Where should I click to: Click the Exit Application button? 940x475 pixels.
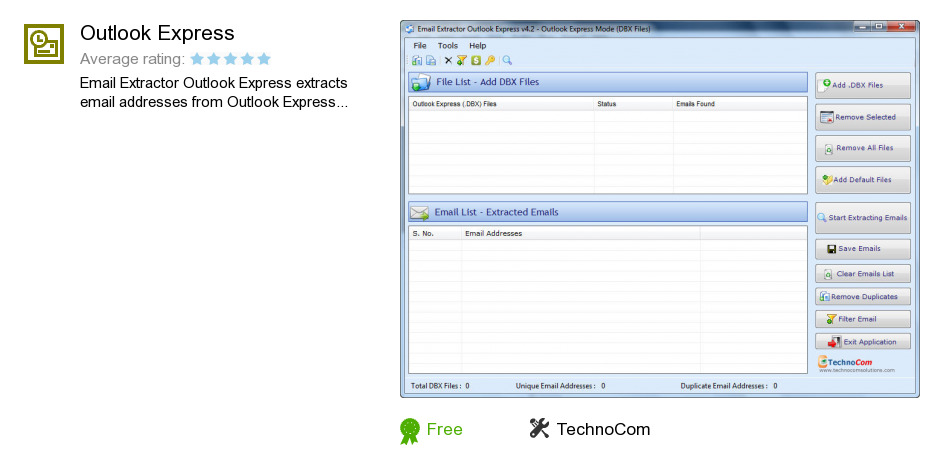(863, 342)
